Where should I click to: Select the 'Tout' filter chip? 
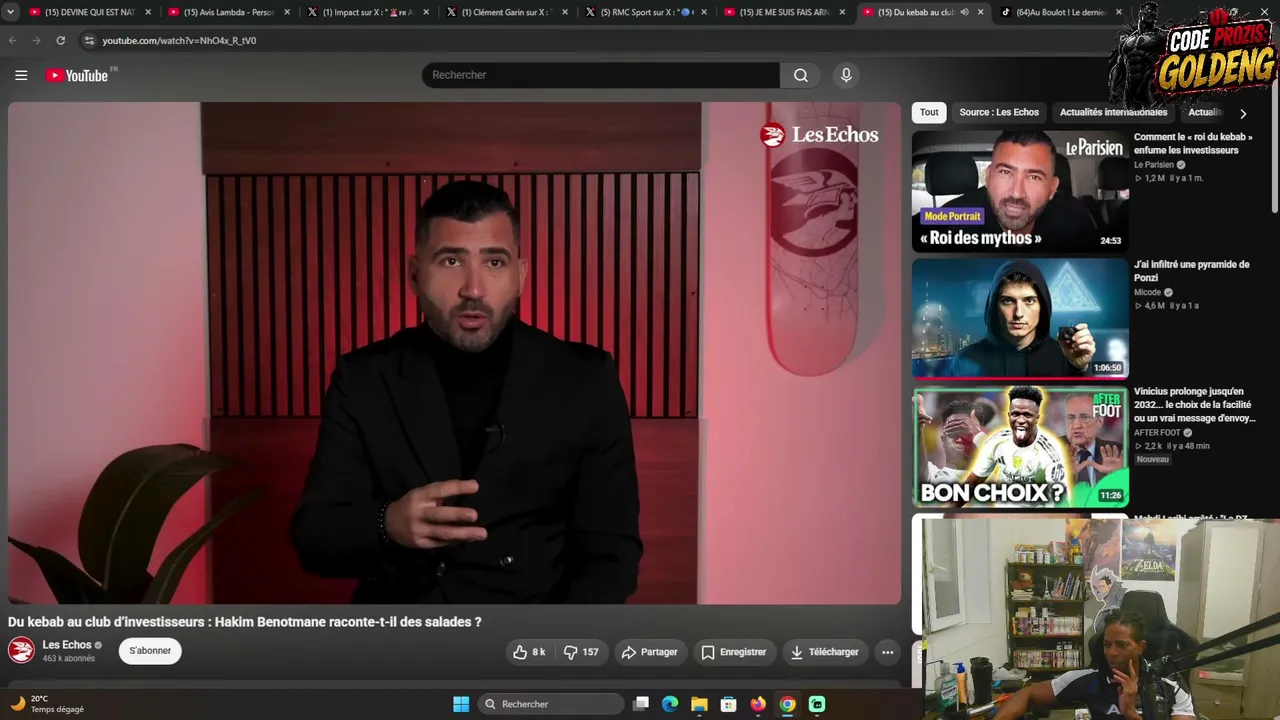click(929, 113)
